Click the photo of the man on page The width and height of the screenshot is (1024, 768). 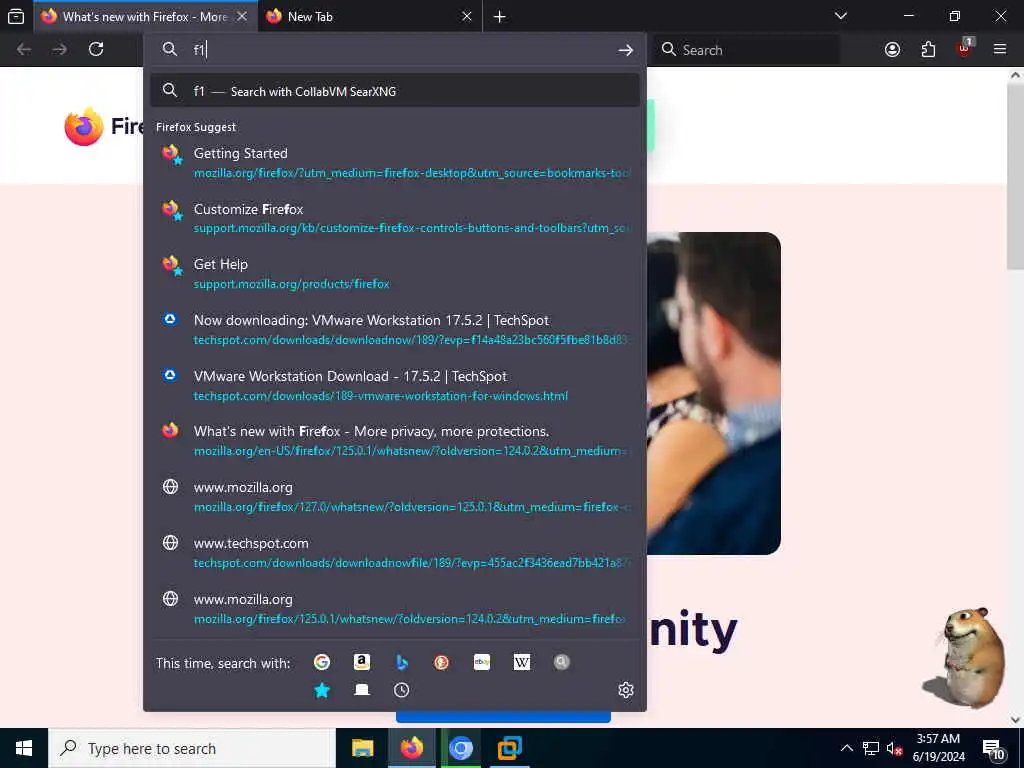click(x=714, y=393)
